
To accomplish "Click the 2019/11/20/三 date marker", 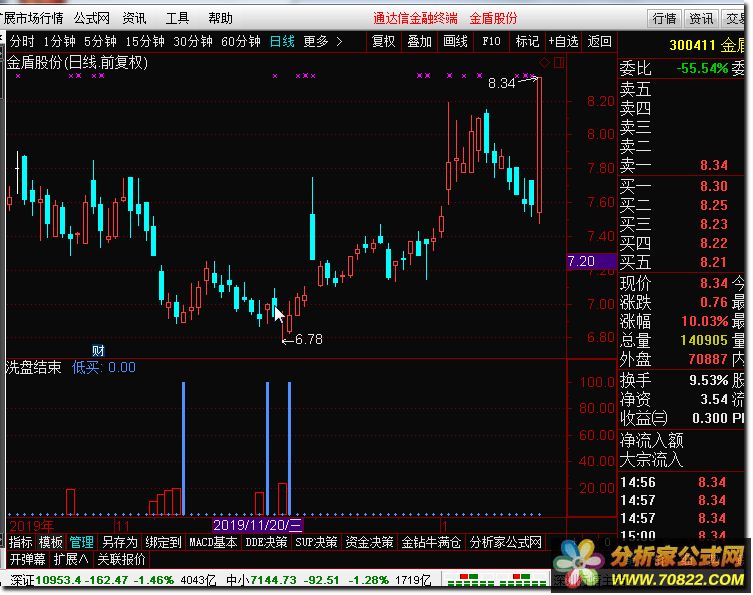I will click(258, 525).
